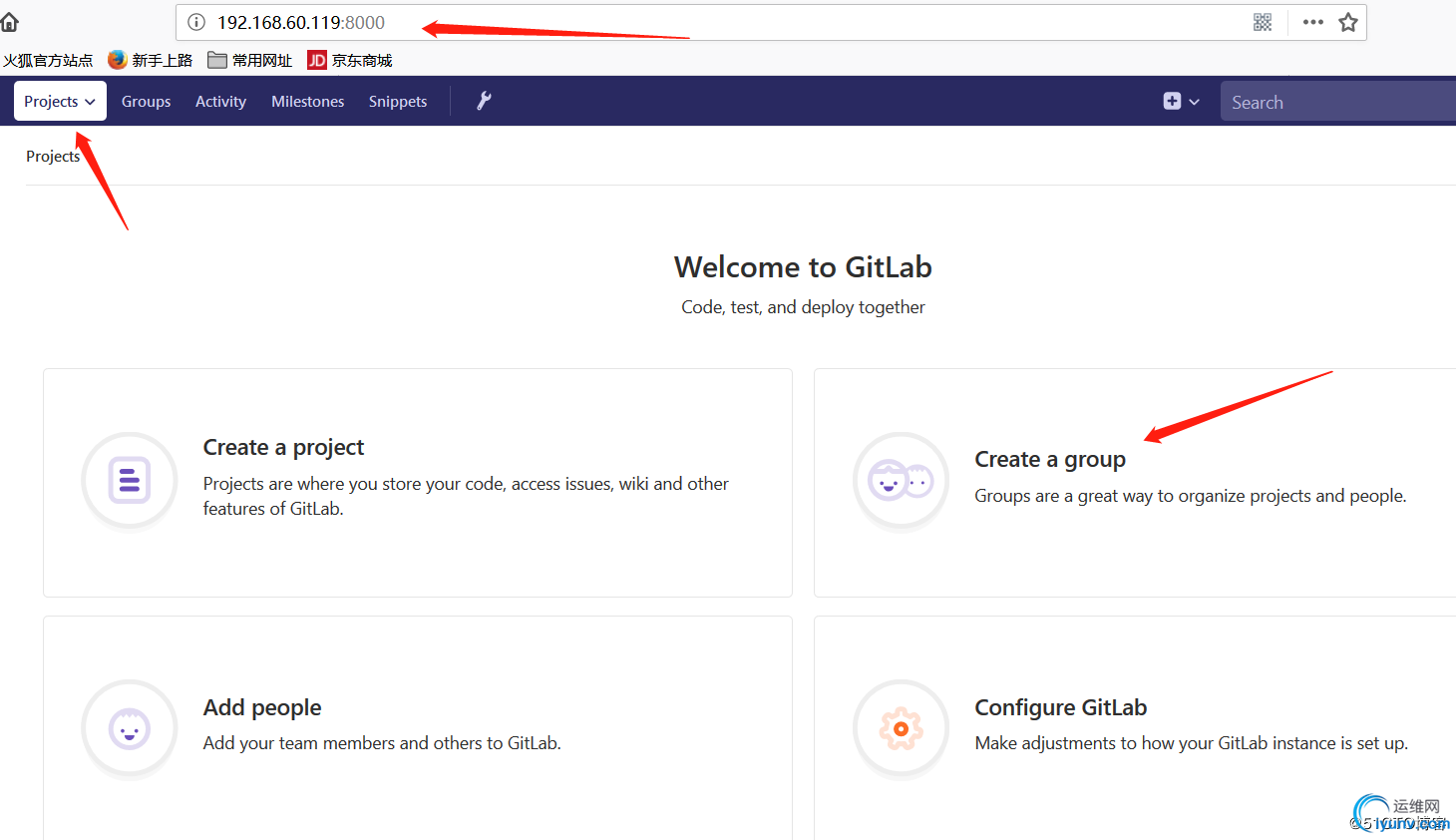Click the GitLab Search field
This screenshot has width=1456, height=840.
click(x=1338, y=102)
